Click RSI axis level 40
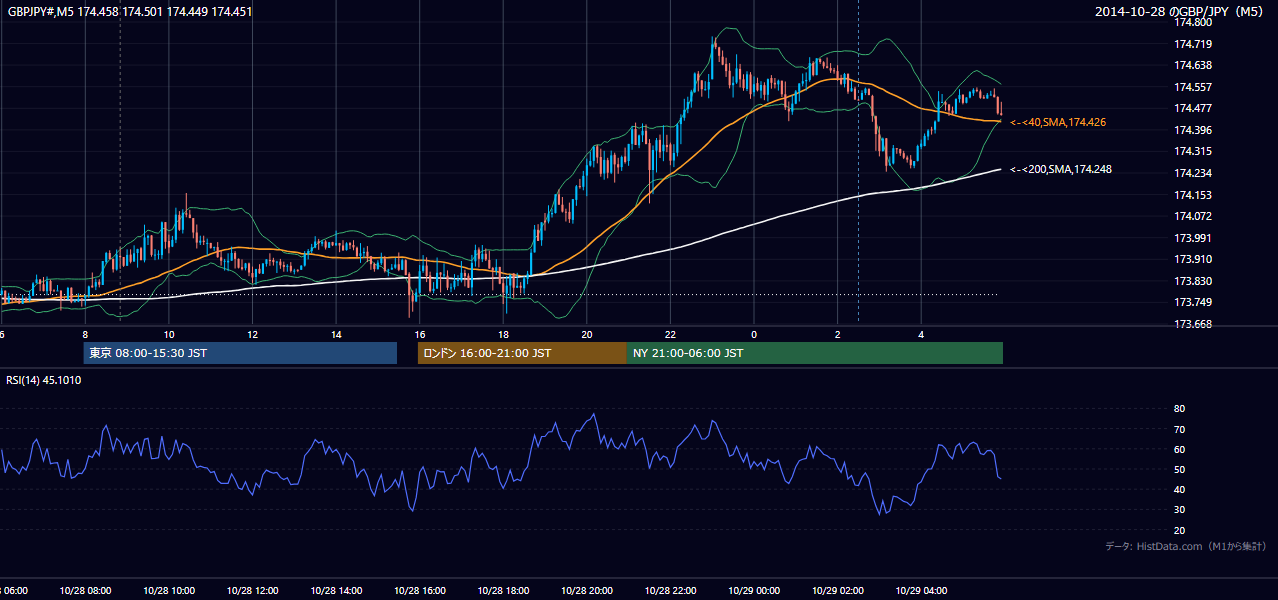 1179,489
